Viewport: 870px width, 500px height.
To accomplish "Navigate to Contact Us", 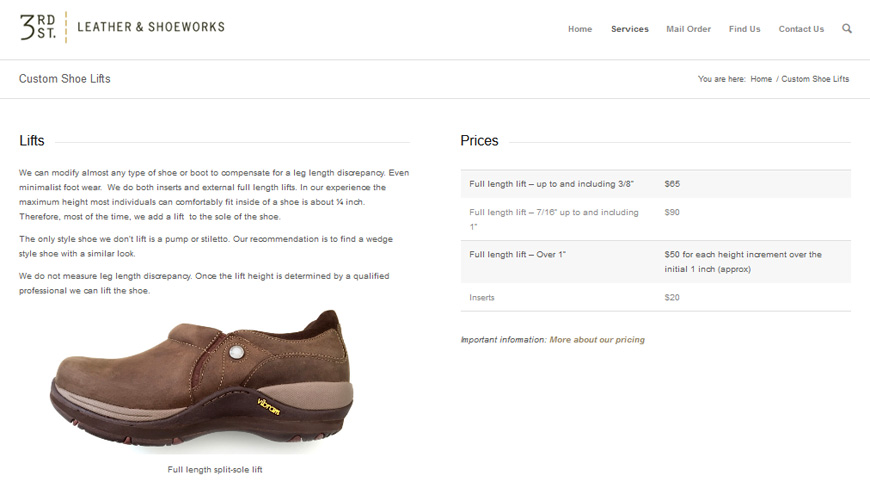I will tap(801, 29).
